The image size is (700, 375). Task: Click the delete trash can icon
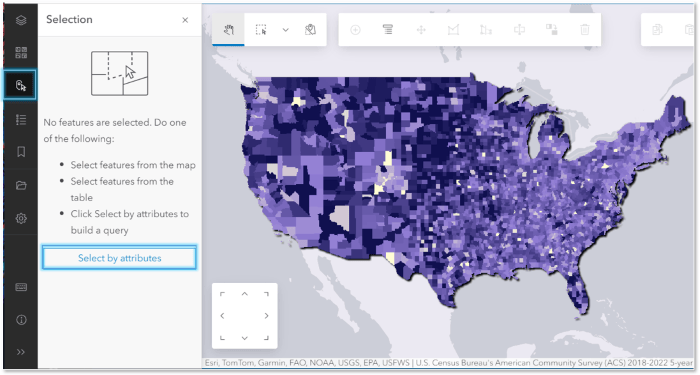pyautogui.click(x=584, y=30)
